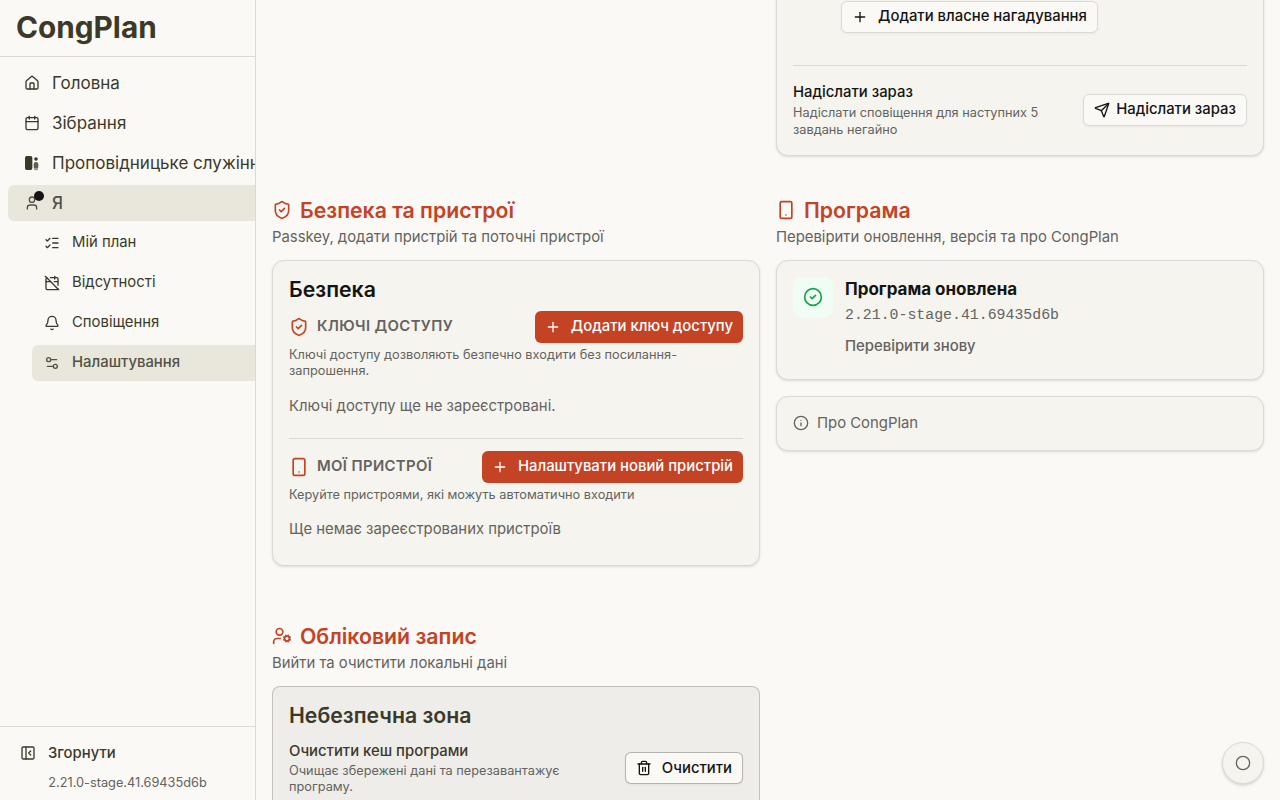
Task: Click the device icon beside МОЇ ПРИСТРОЇ
Action: coord(298,467)
